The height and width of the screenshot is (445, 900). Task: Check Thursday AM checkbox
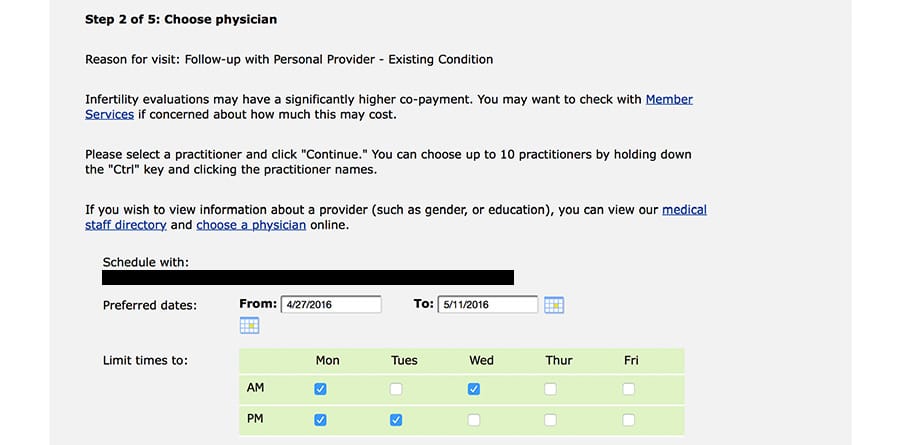550,389
